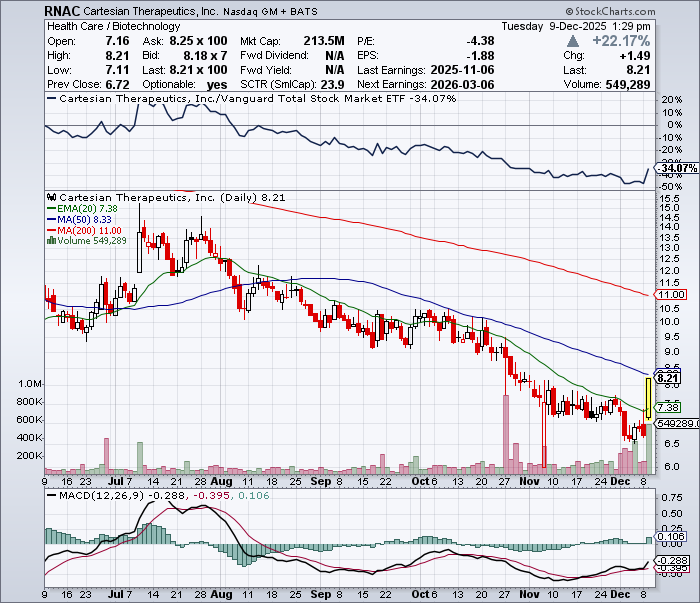
Task: Click the Next Earnings date 2026-03-06
Action: tap(462, 84)
